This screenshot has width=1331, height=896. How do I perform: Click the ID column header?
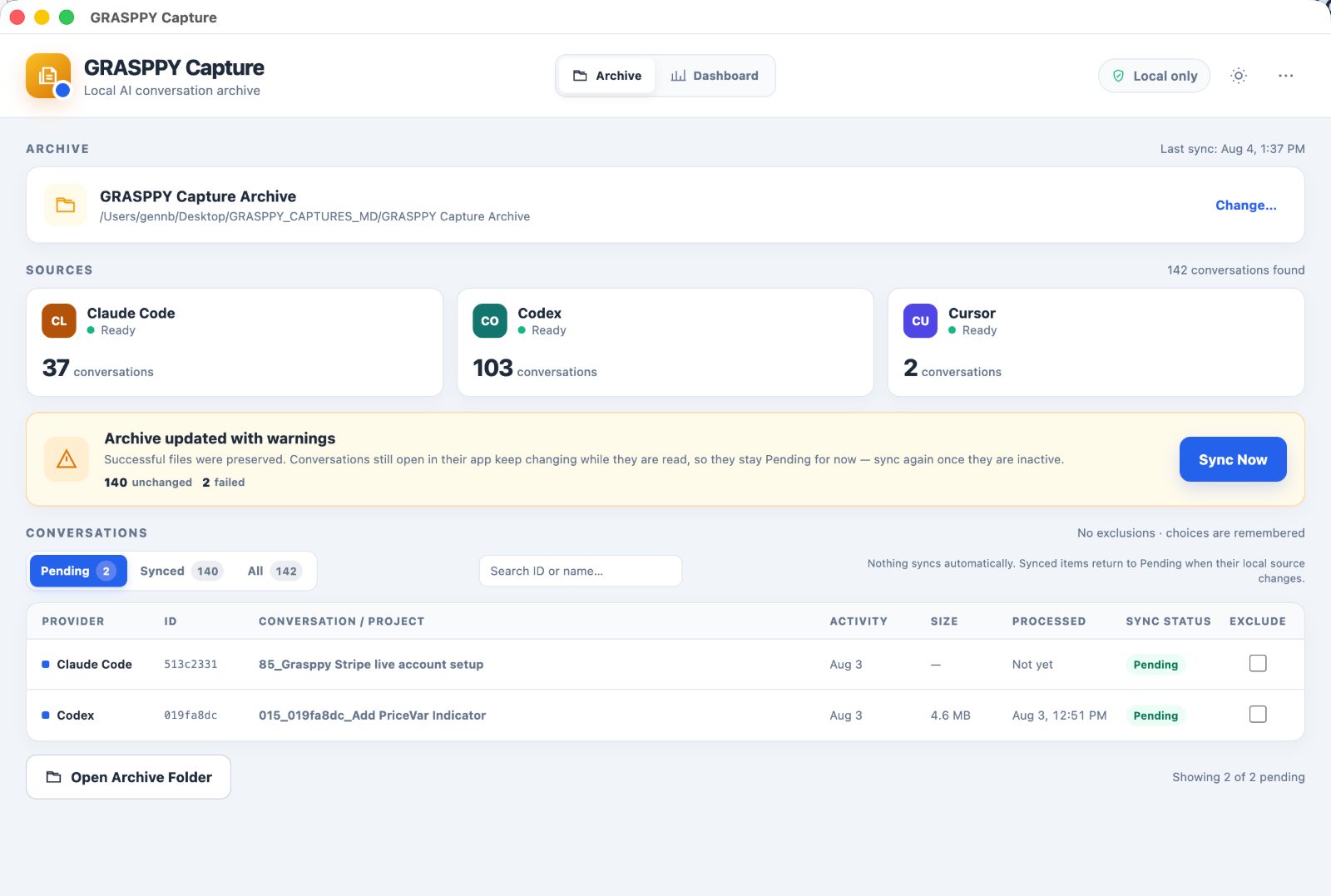pos(171,621)
